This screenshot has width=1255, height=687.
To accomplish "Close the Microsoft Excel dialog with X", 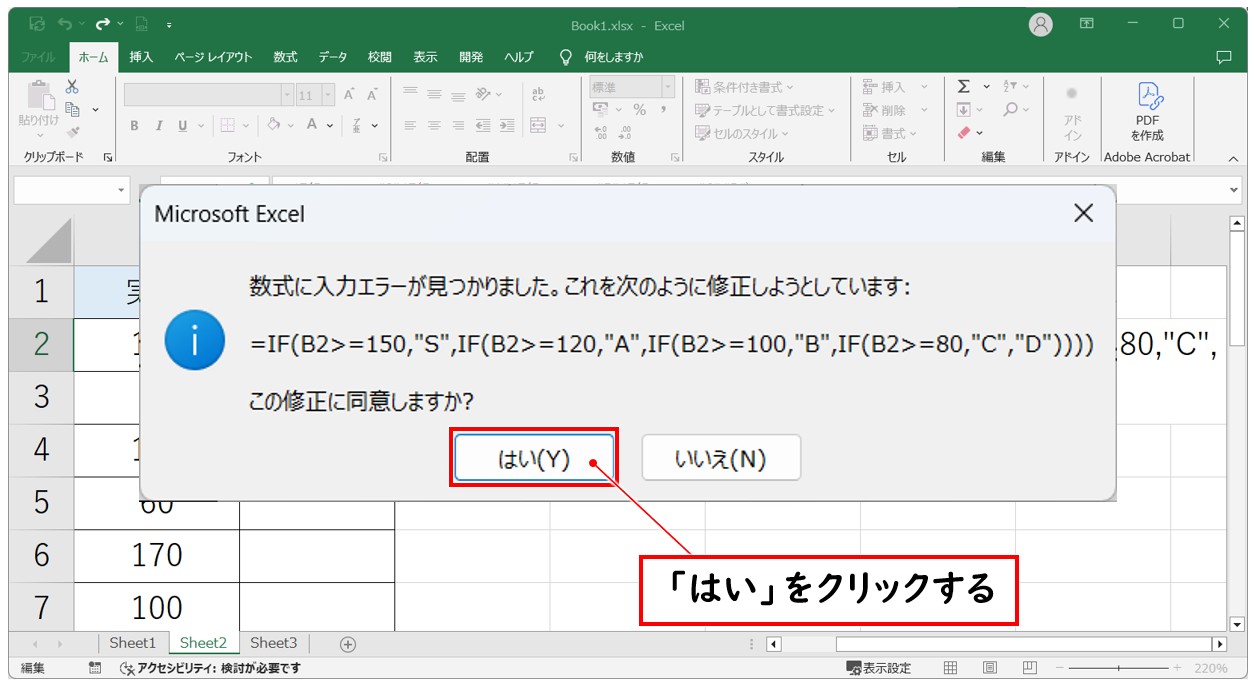I will point(1083,213).
